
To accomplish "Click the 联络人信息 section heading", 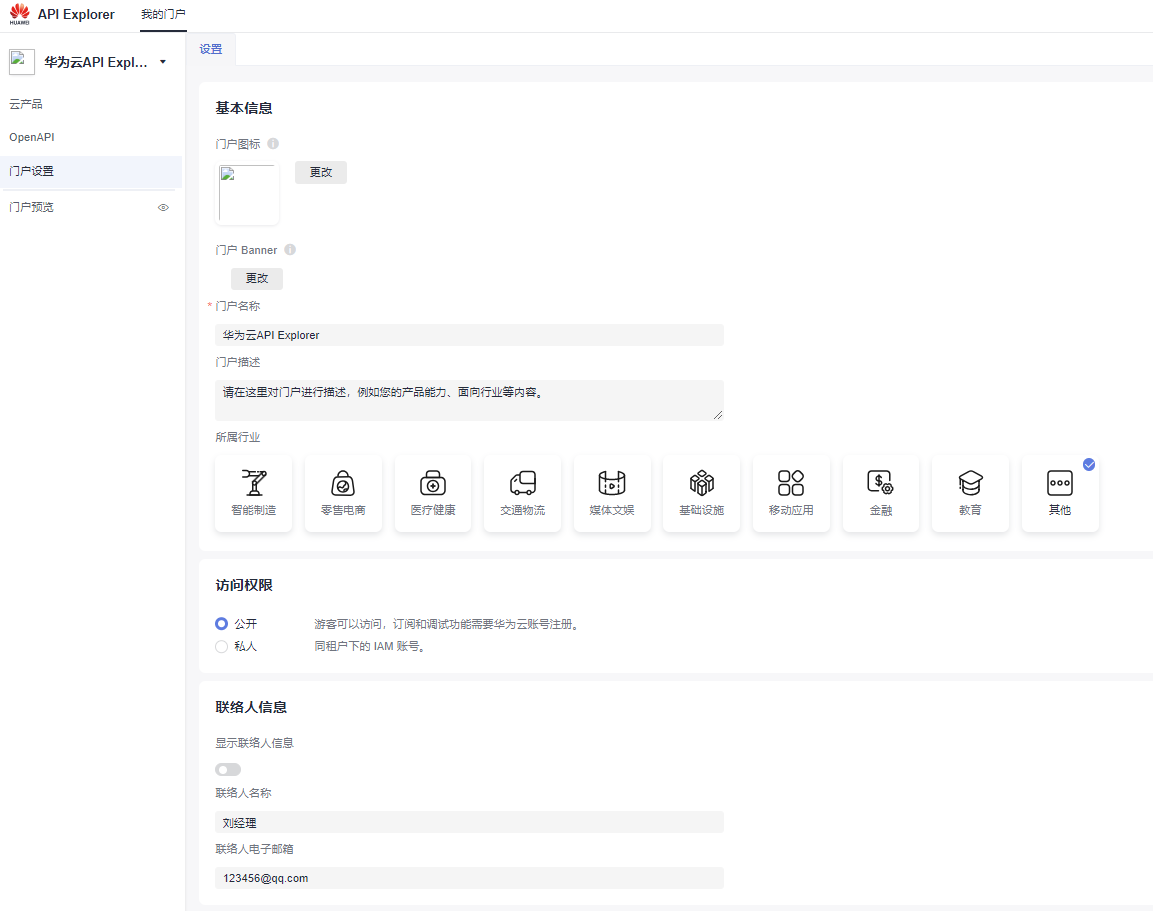I will tap(251, 707).
